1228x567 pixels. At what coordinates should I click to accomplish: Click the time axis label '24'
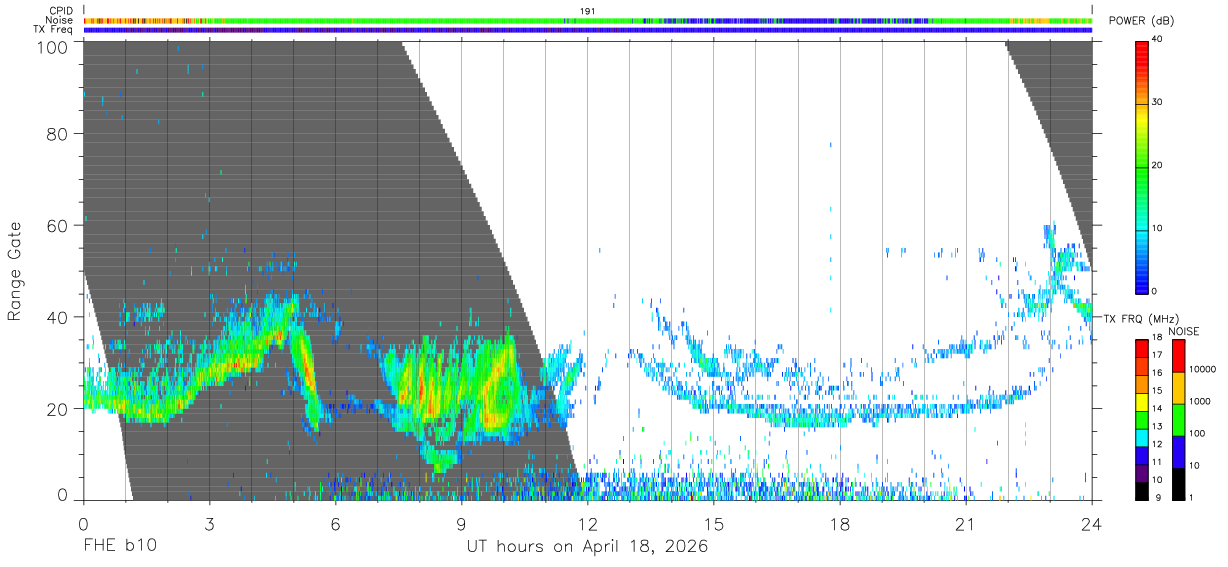[x=1091, y=523]
